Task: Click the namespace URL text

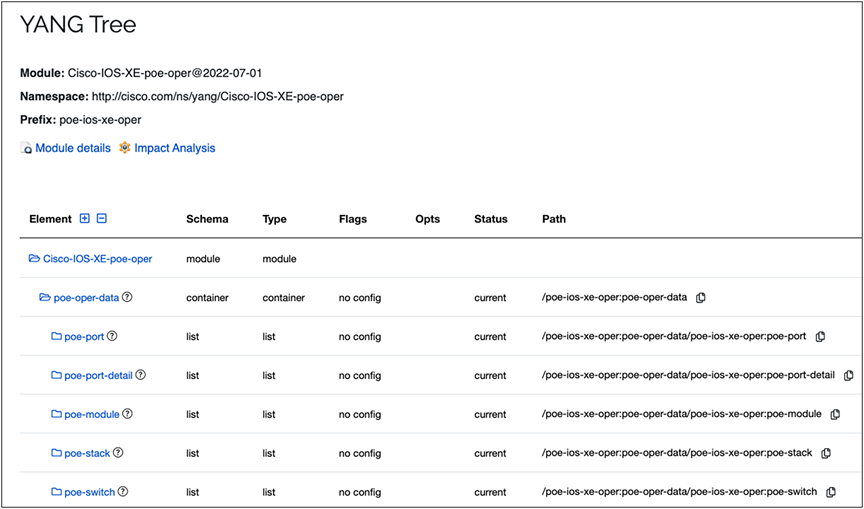Action: pyautogui.click(x=218, y=96)
